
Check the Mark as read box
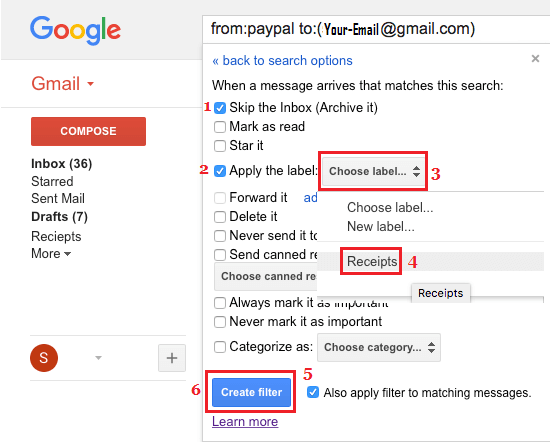click(220, 127)
